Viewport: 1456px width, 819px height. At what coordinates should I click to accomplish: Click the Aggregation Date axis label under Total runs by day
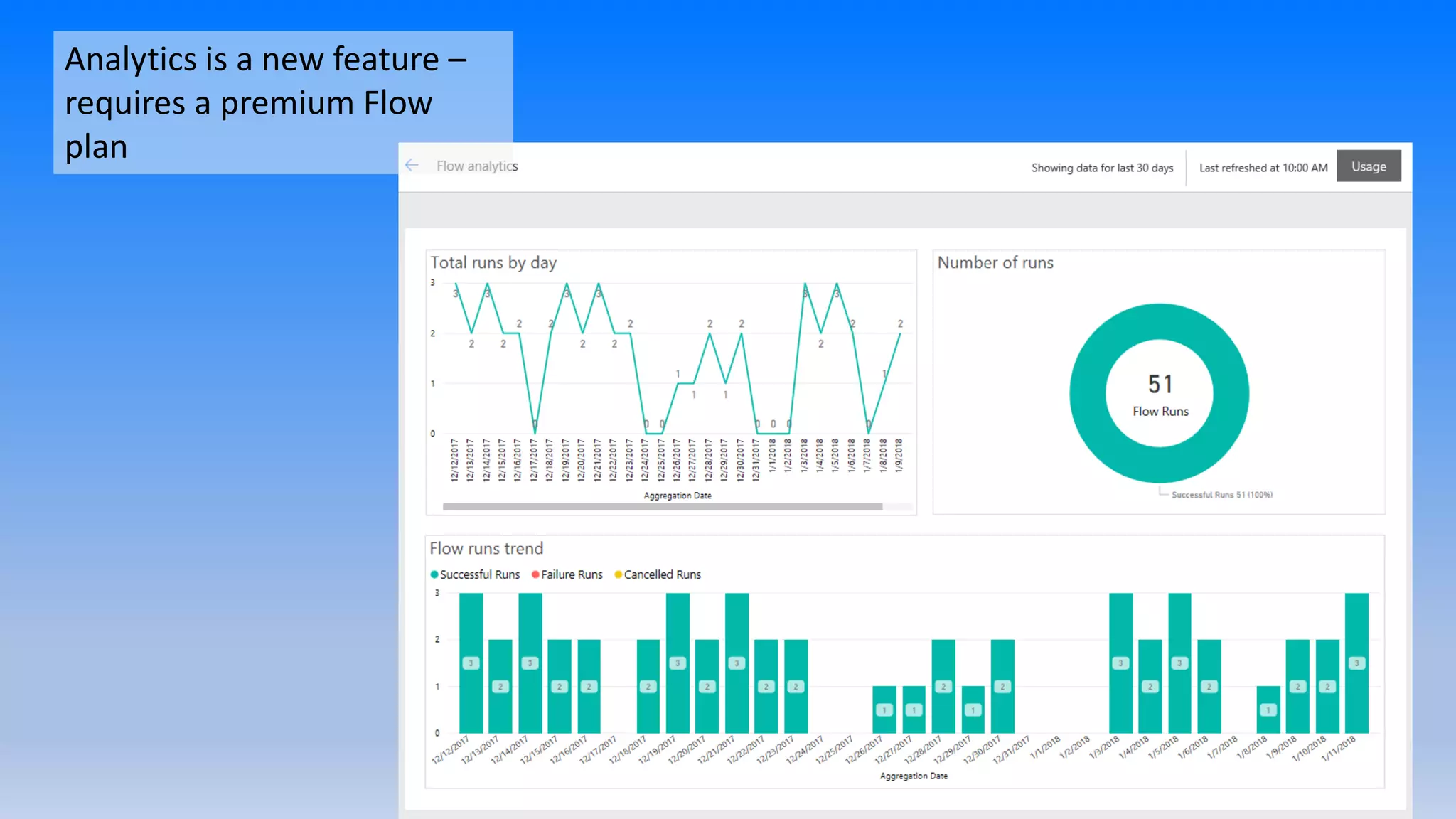tap(678, 496)
